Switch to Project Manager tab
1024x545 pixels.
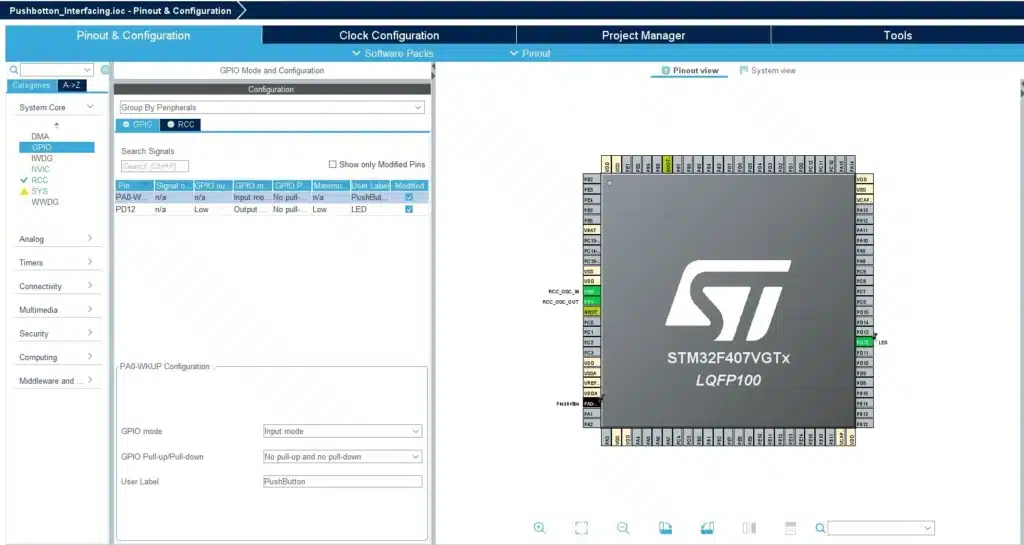pos(643,35)
